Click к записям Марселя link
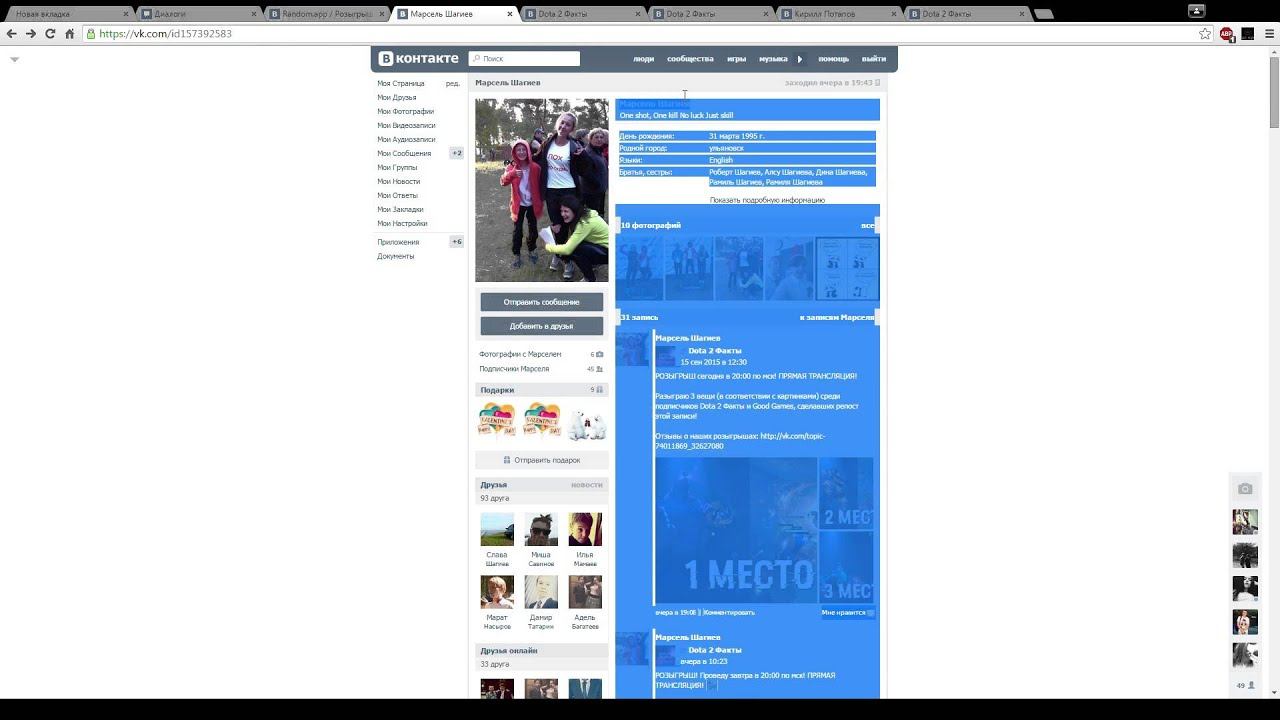 [837, 317]
